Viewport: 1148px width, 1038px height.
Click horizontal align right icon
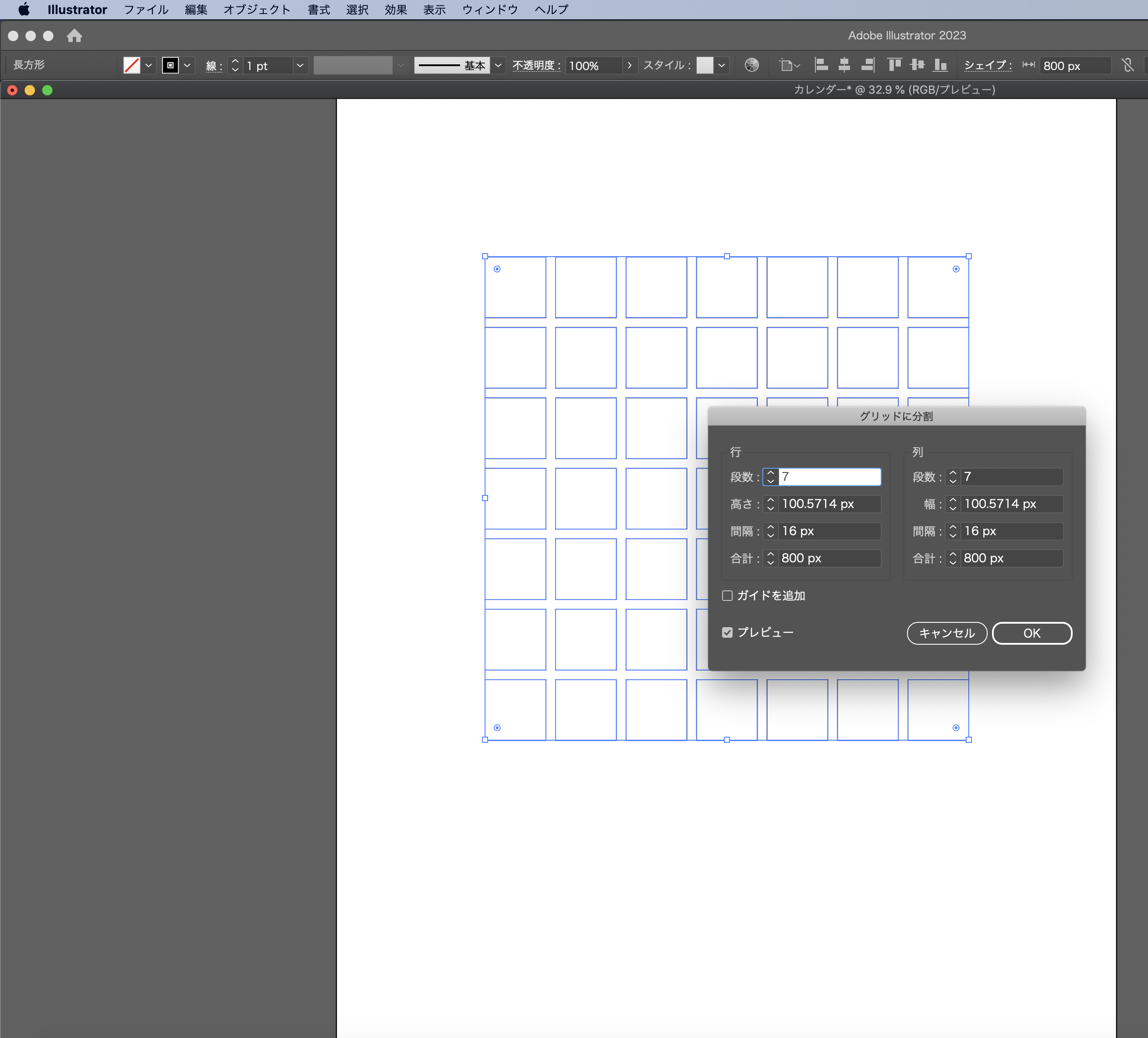coord(867,65)
